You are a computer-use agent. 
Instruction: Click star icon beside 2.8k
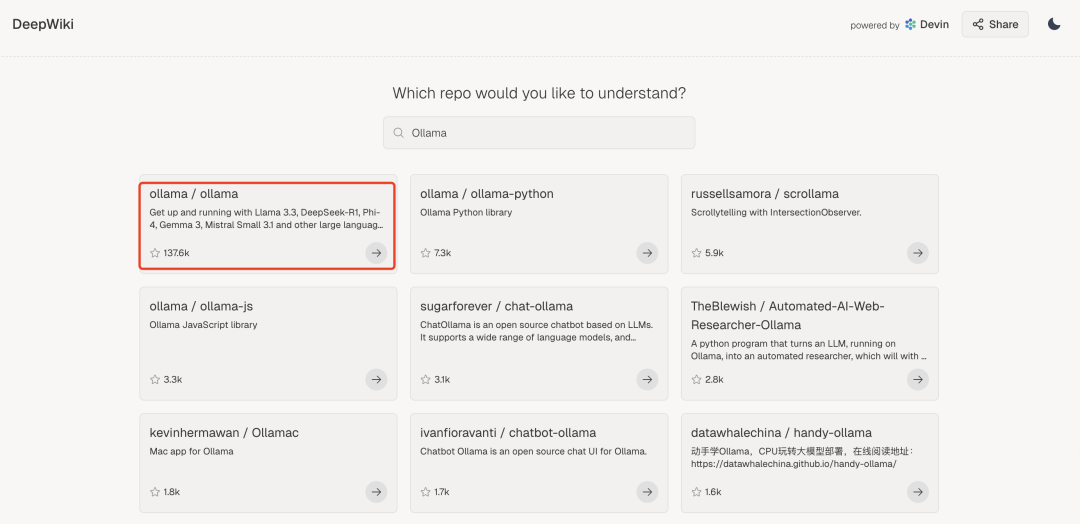pos(696,379)
